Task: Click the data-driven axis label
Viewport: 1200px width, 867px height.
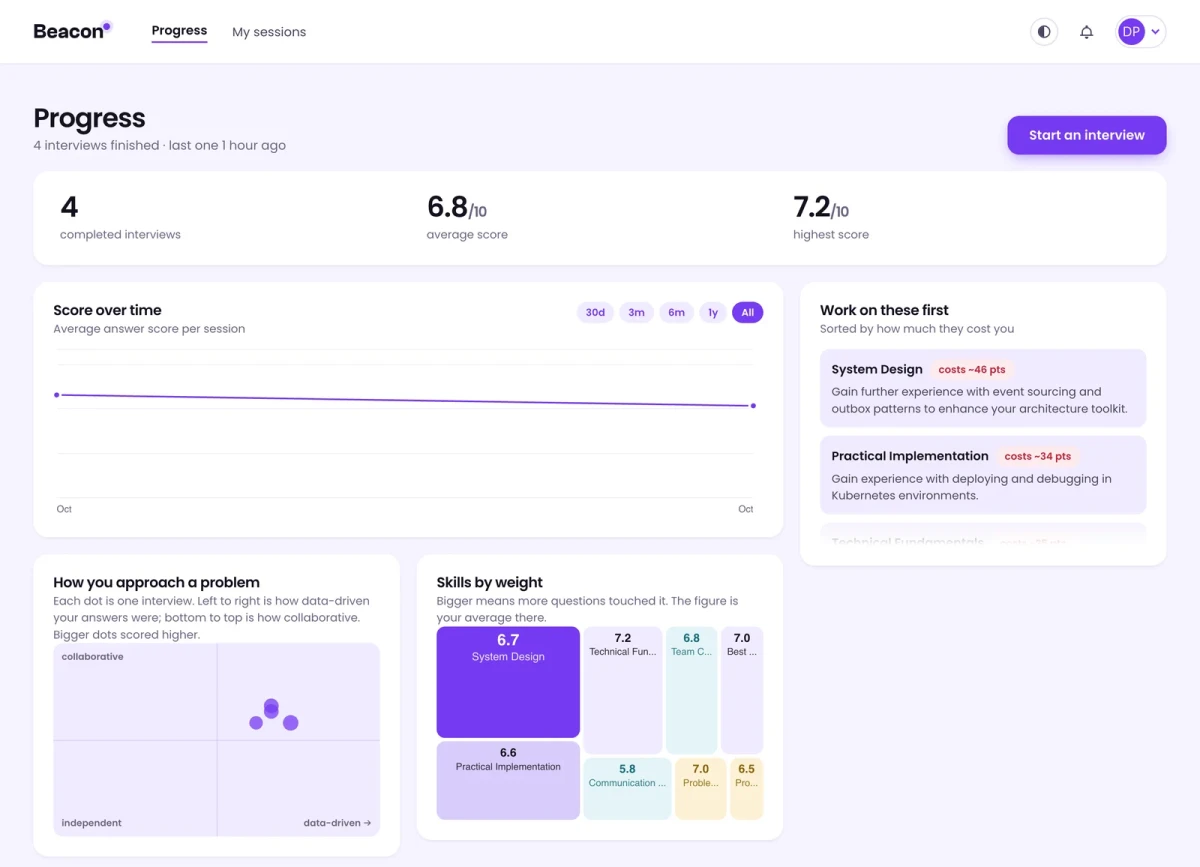Action: 338,823
